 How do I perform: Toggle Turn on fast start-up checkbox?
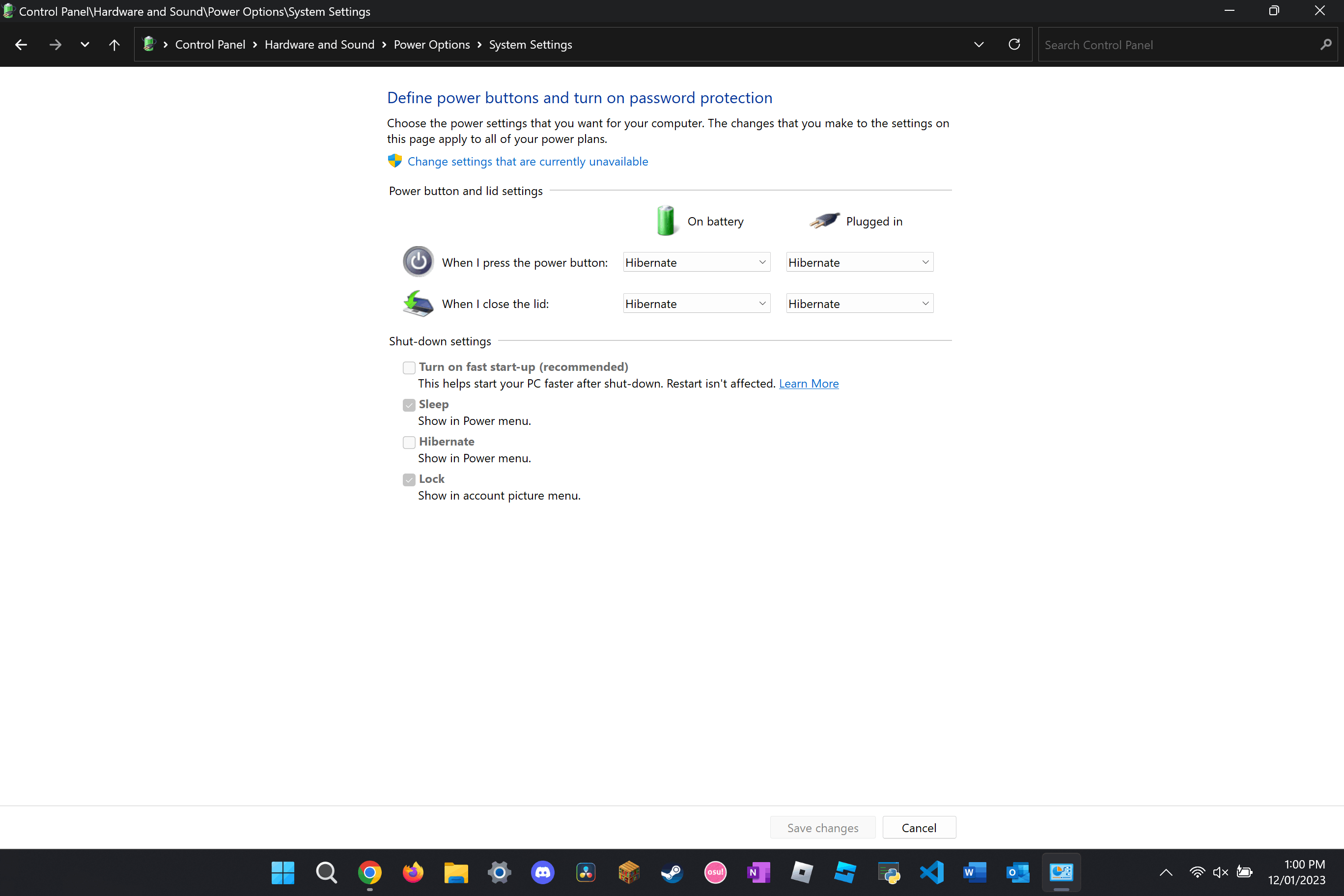(409, 367)
